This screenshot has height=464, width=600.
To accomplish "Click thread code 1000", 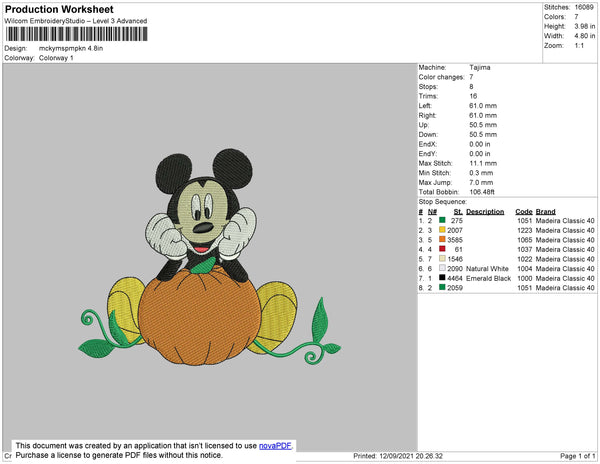I will [524, 278].
